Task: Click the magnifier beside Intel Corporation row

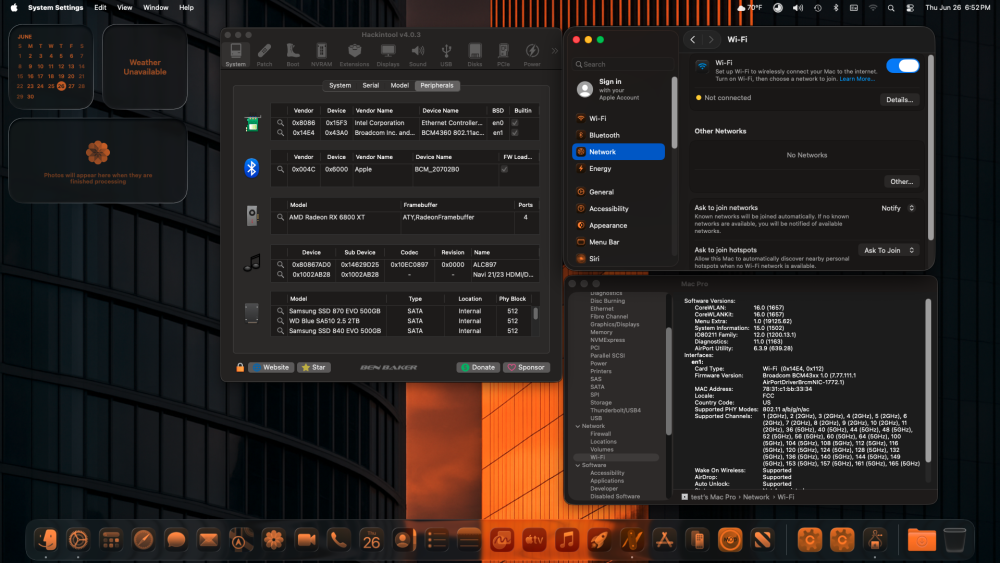Action: click(x=280, y=122)
